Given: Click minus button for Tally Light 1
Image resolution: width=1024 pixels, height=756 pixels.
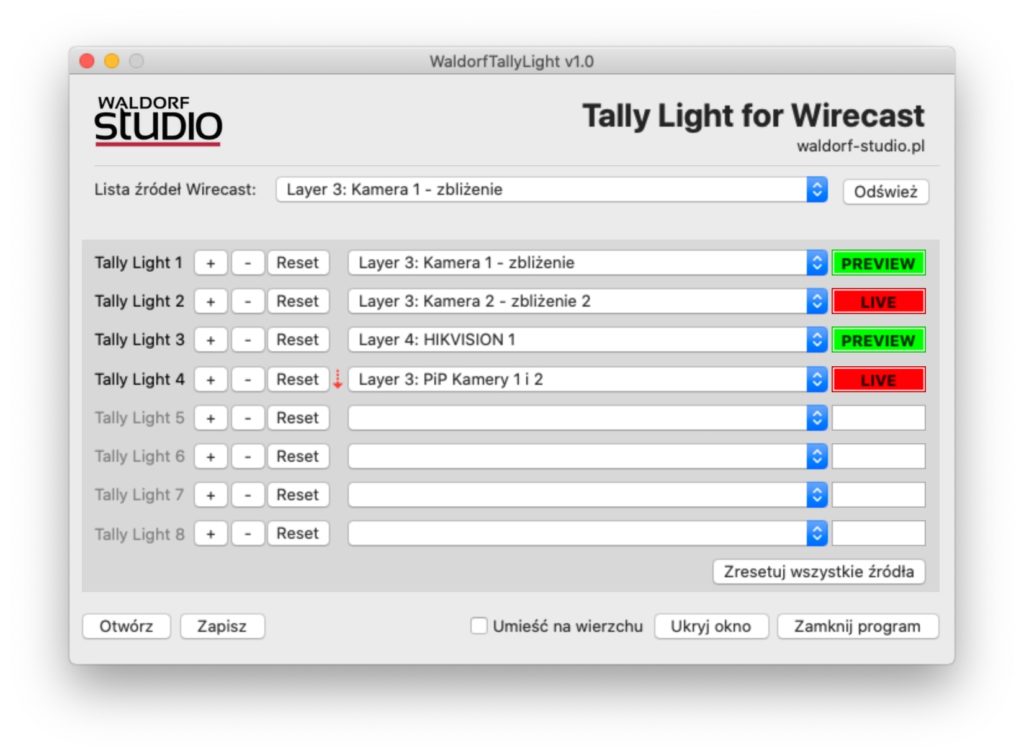Looking at the screenshot, I should 248,263.
